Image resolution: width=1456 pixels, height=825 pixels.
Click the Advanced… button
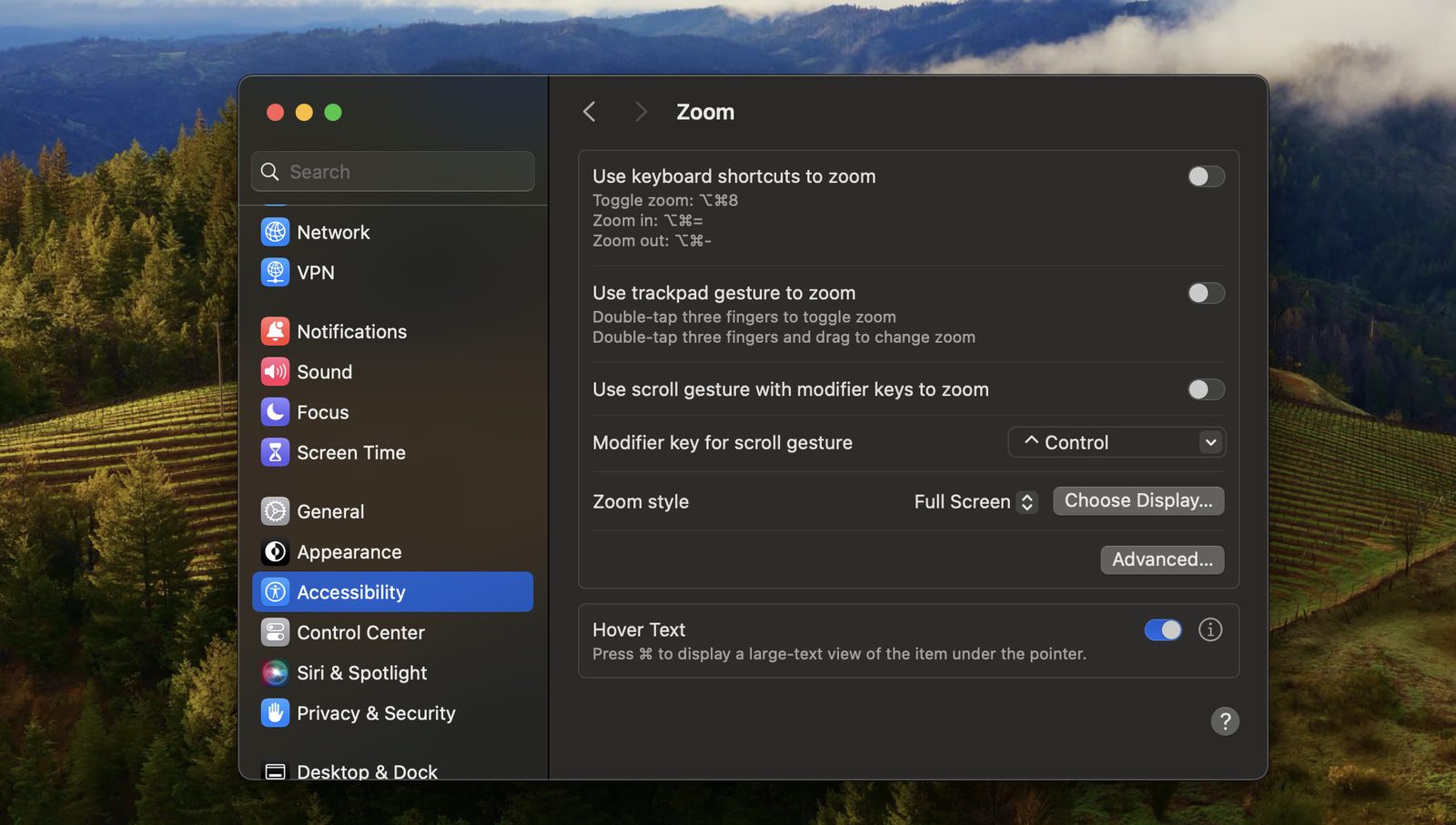[1162, 559]
